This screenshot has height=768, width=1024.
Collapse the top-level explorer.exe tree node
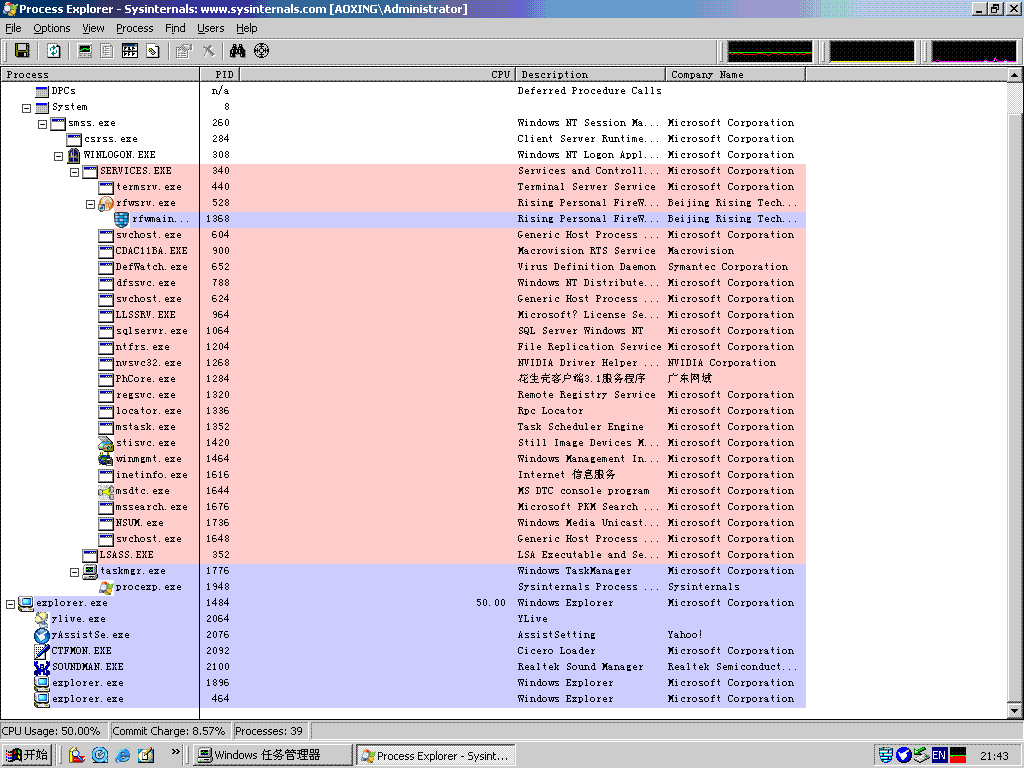[10, 604]
